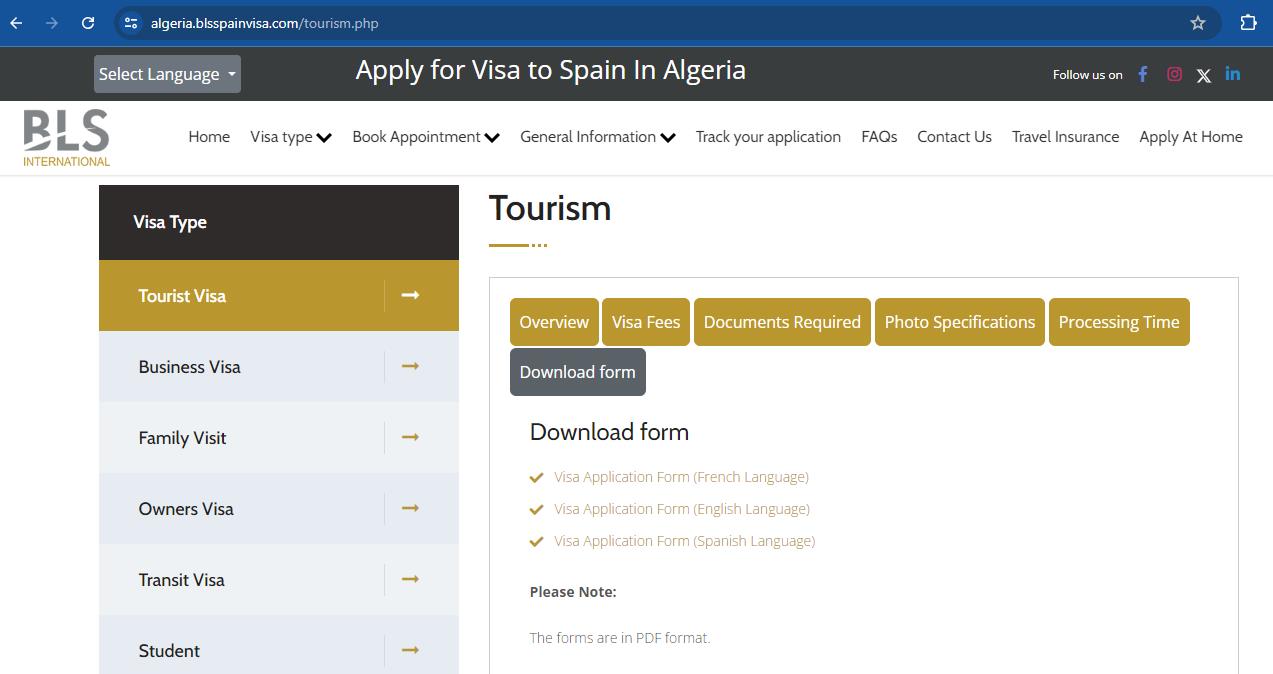The image size is (1273, 674).
Task: Switch to the Documents Required tab
Action: point(782,322)
